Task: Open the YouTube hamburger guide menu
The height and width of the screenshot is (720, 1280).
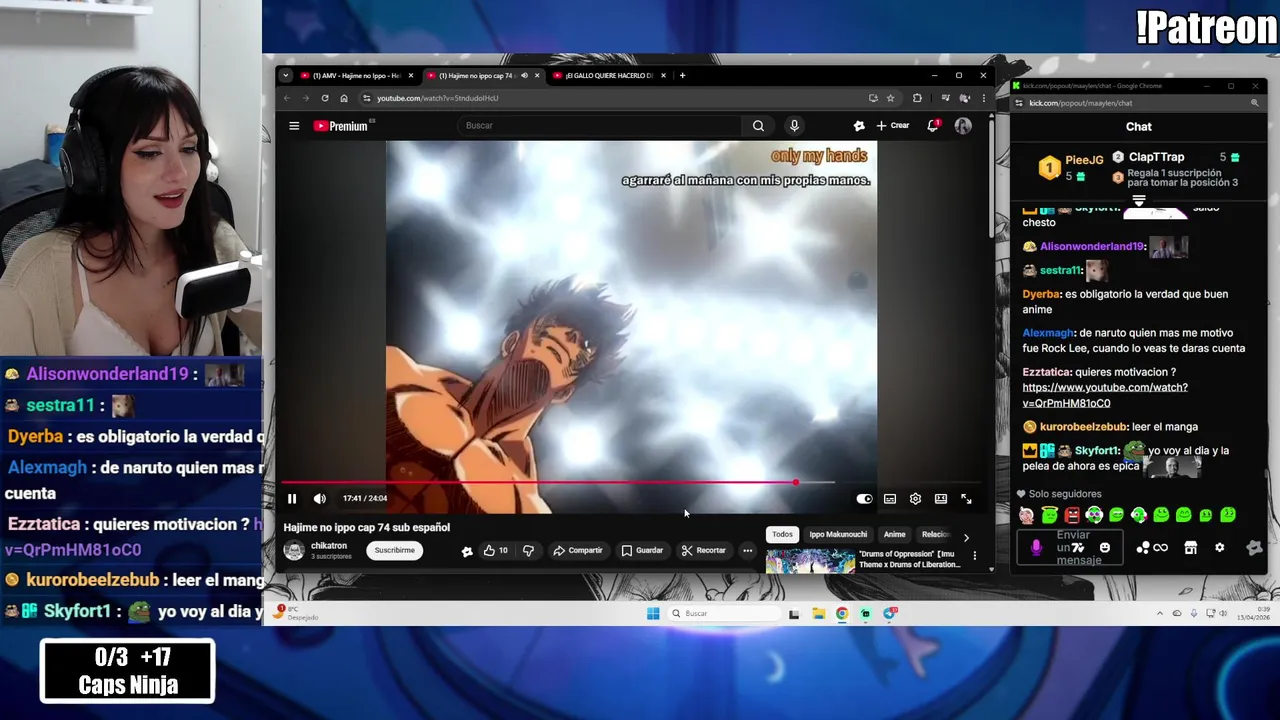Action: [294, 126]
